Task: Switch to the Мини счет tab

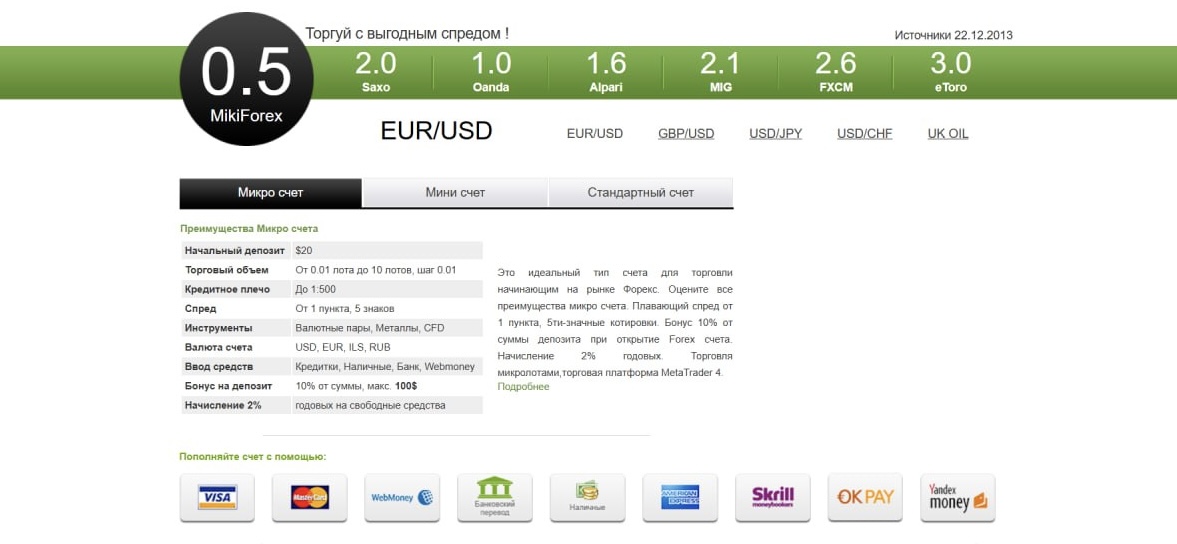Action: coord(455,193)
